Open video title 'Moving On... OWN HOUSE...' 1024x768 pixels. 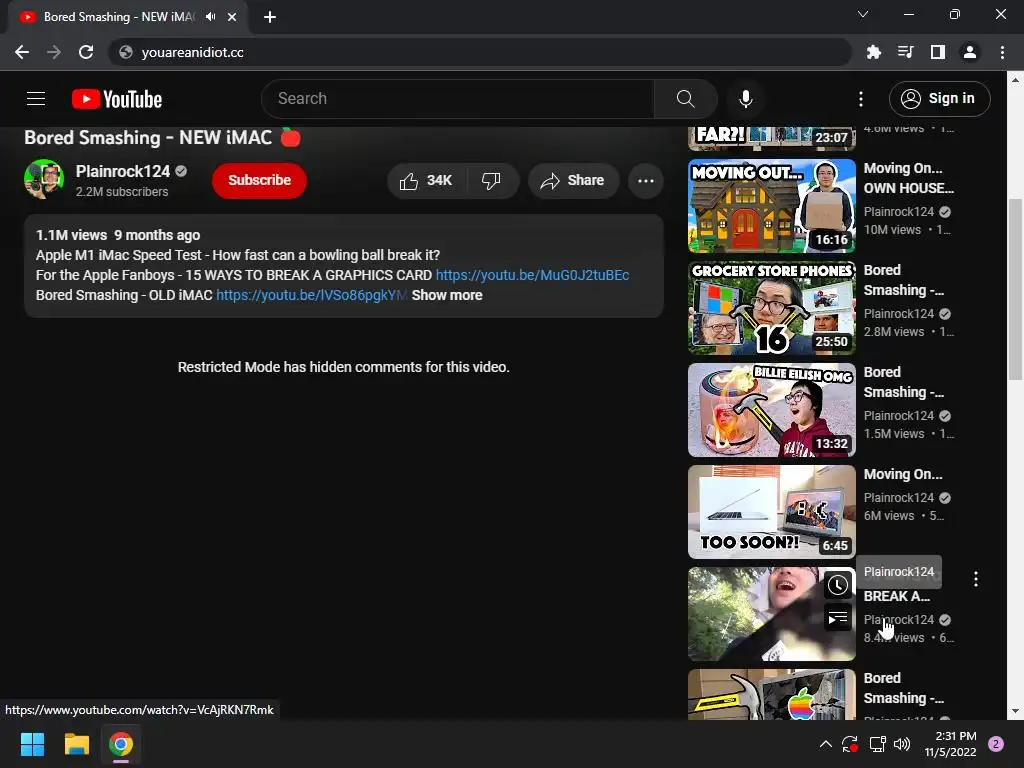(x=908, y=178)
